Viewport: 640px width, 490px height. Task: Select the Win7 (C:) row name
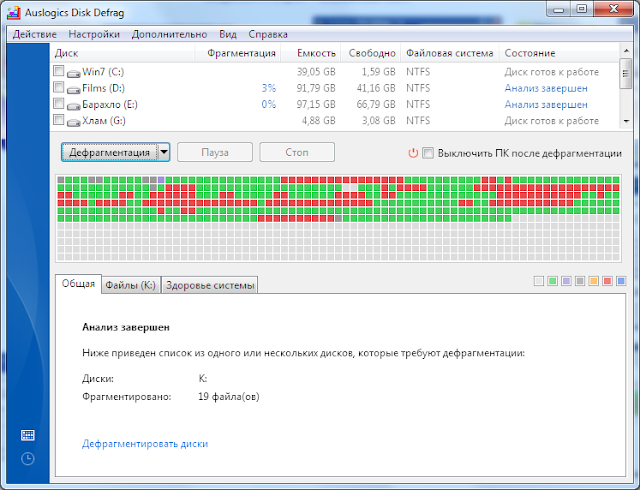click(x=103, y=72)
